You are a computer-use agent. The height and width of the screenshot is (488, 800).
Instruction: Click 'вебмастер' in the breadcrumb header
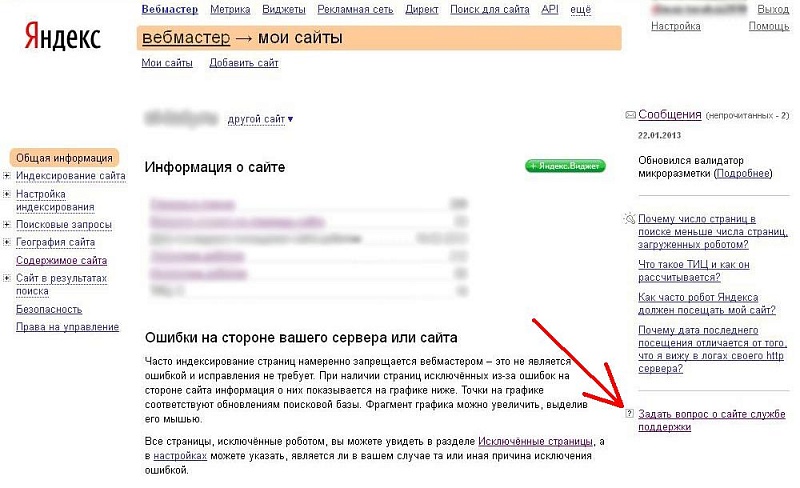[186, 38]
